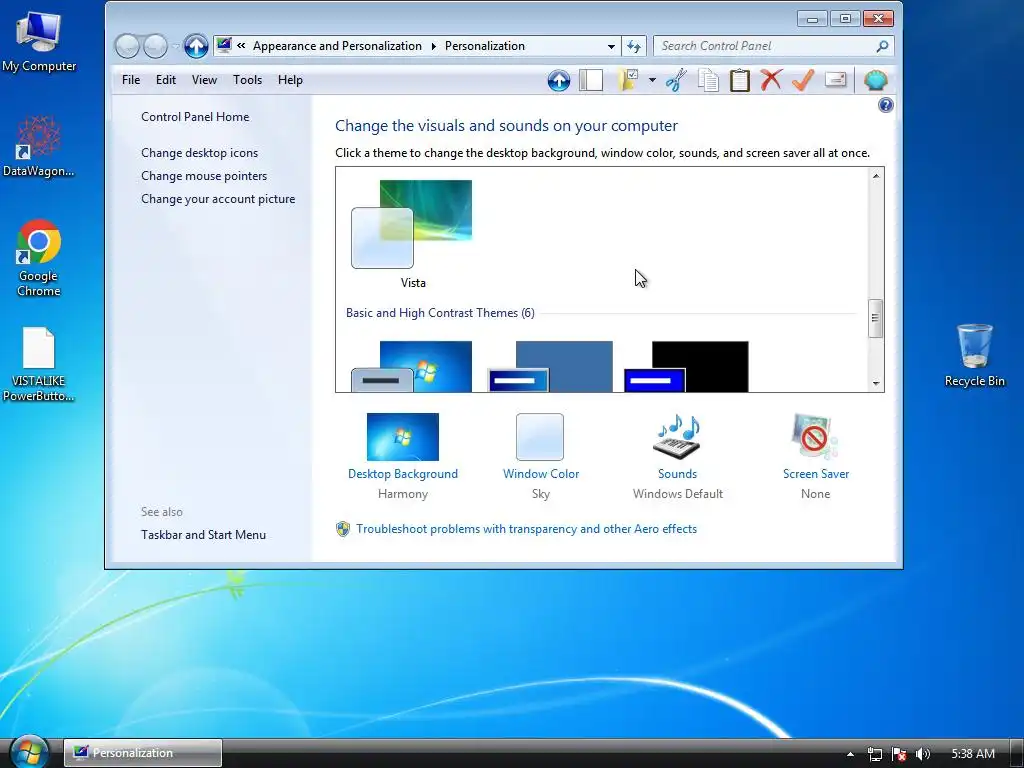Open the Help menu

[290, 80]
